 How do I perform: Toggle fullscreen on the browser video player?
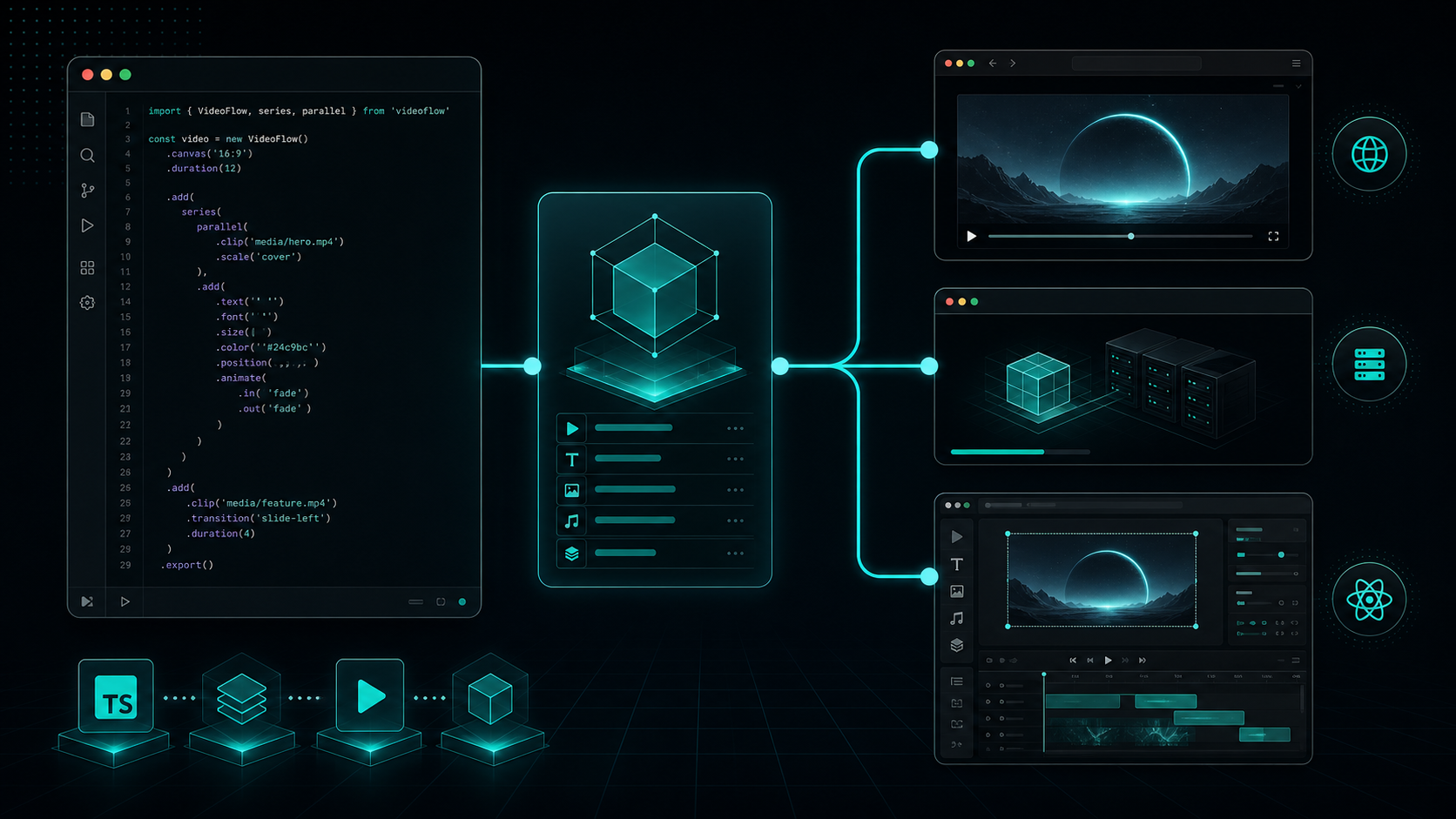coord(1273,236)
